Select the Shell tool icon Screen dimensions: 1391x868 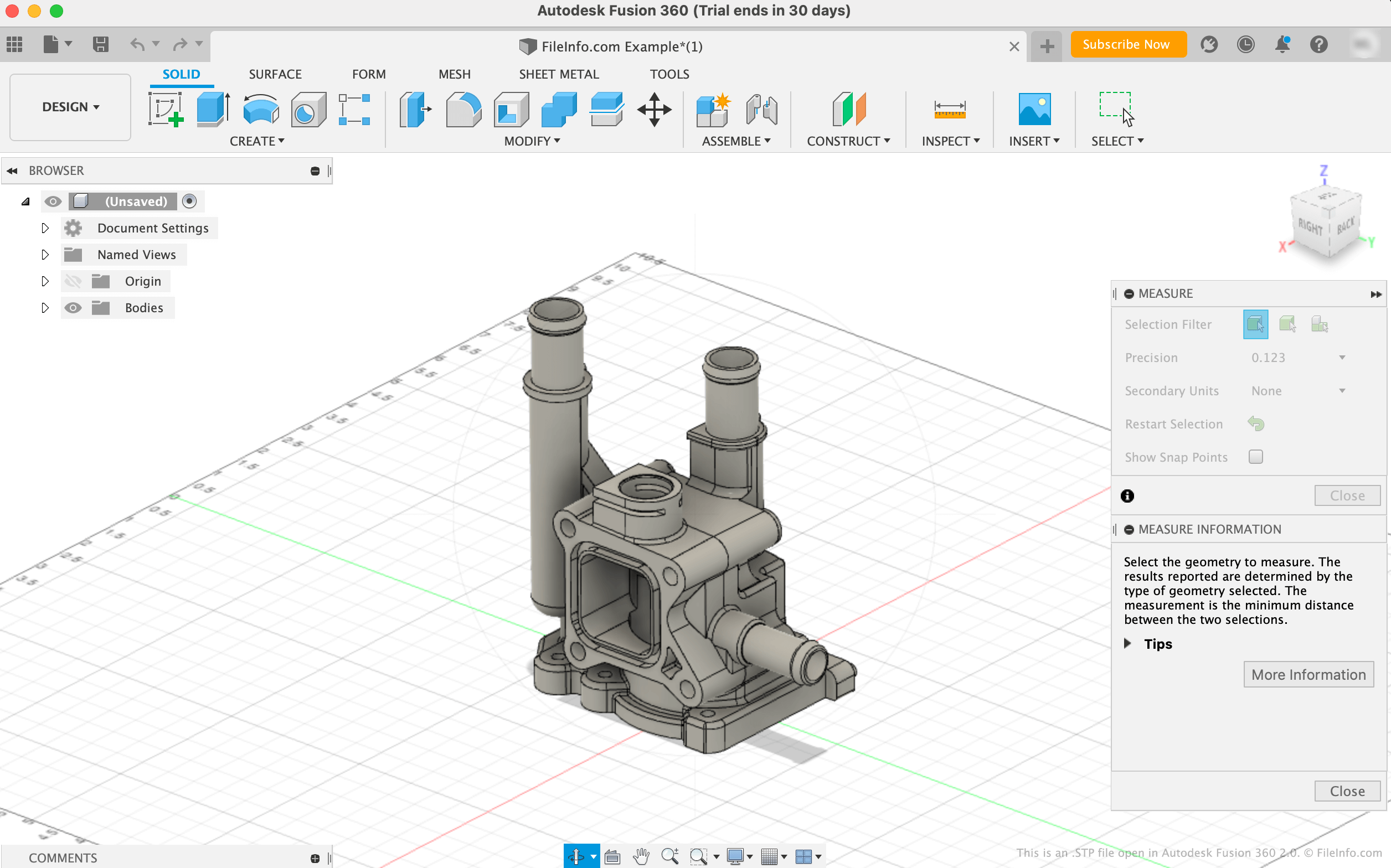coord(511,109)
